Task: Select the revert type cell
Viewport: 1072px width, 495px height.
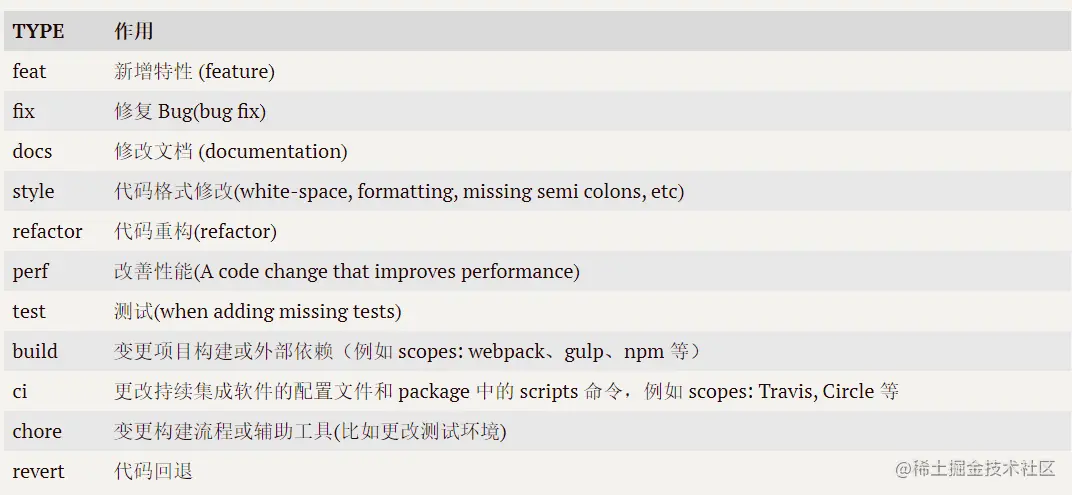Action: (x=38, y=471)
